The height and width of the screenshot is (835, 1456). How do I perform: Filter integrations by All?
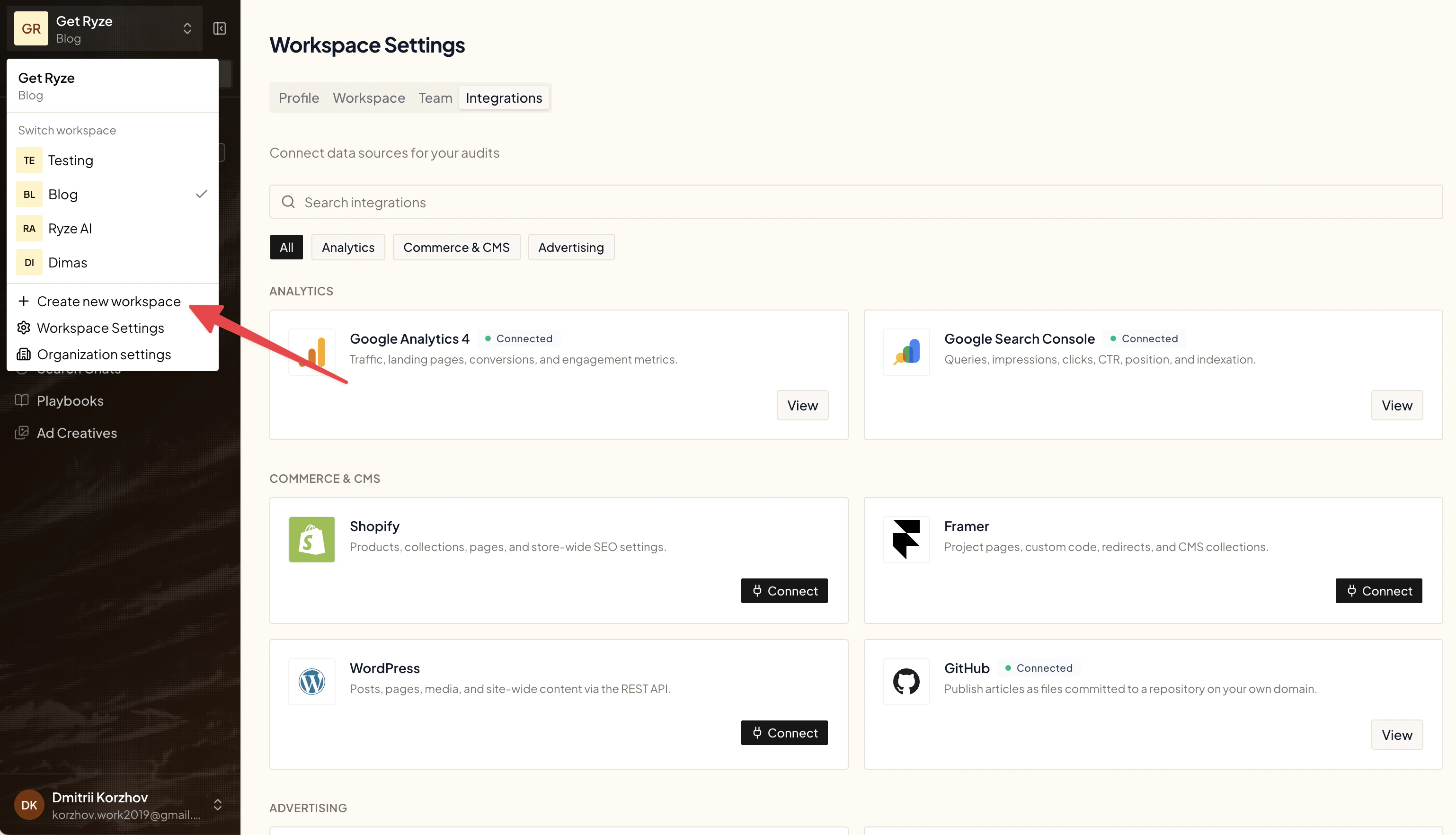[286, 247]
